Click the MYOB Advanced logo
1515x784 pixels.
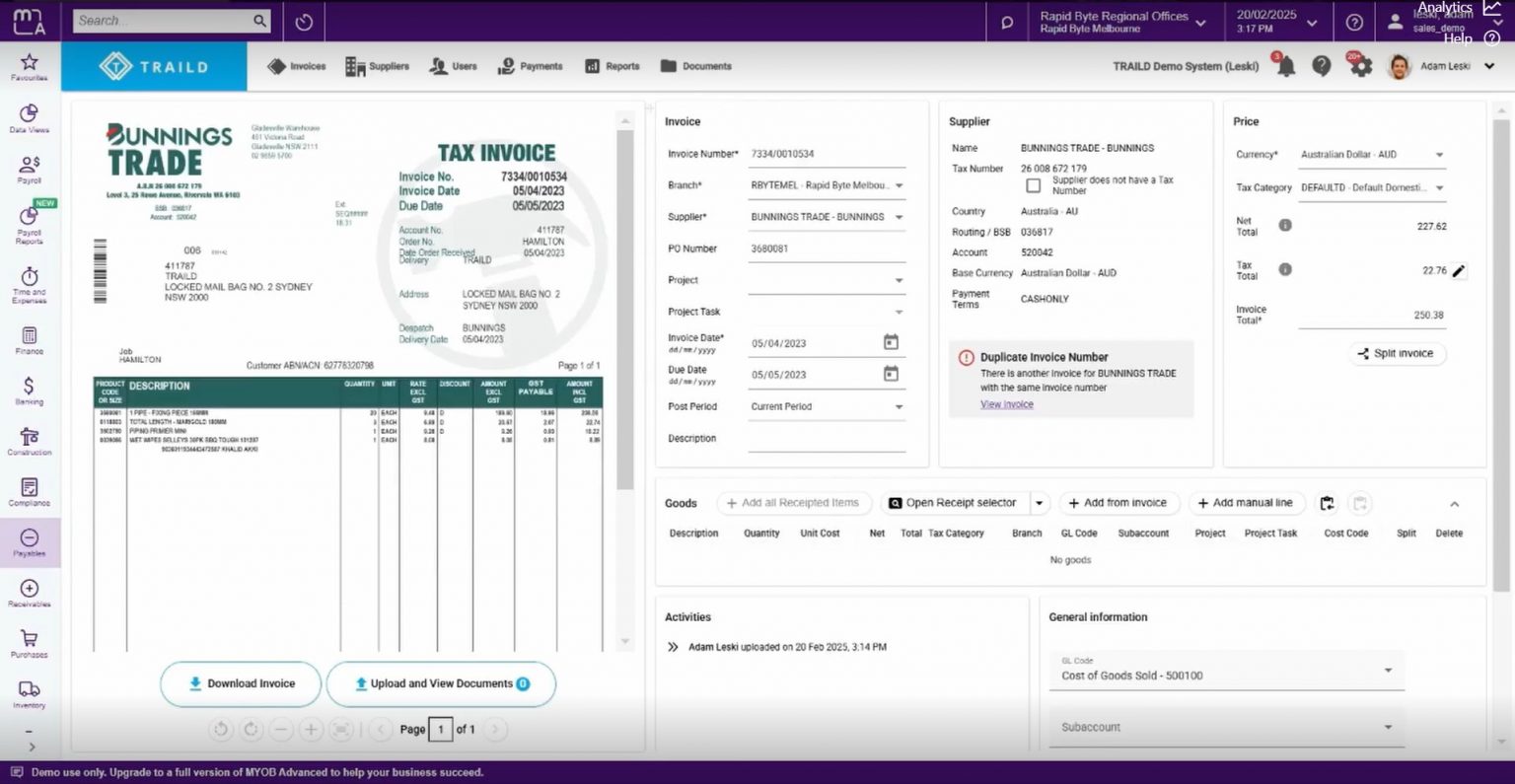30,21
